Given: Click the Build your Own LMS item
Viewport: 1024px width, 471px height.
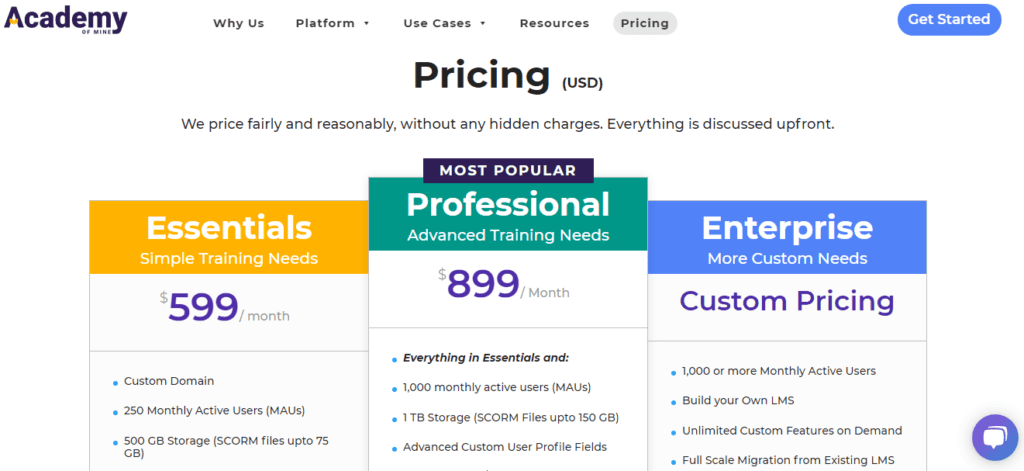Looking at the screenshot, I should [738, 400].
